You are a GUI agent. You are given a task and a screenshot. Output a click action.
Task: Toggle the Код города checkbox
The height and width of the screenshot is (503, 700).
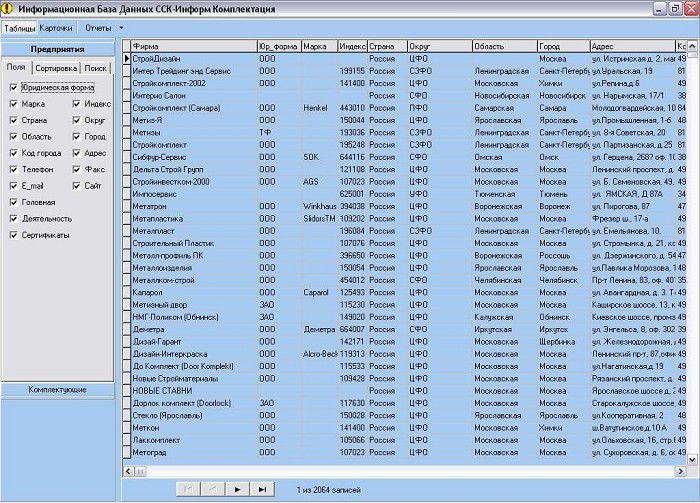14,153
